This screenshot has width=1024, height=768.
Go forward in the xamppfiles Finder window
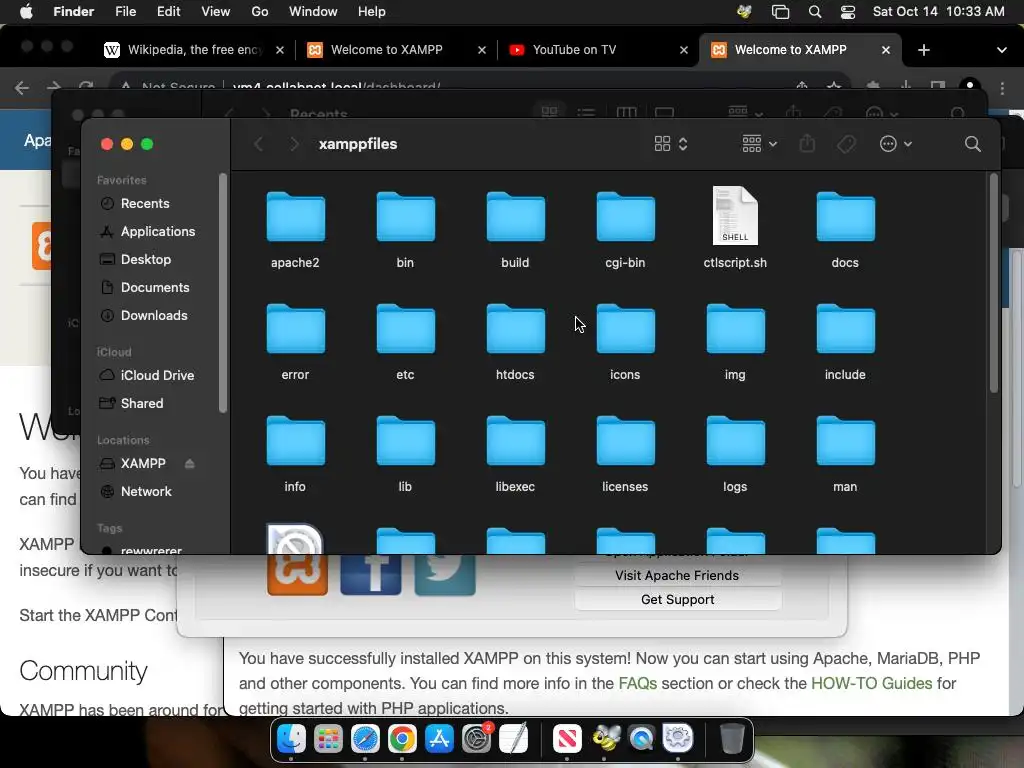coord(294,144)
